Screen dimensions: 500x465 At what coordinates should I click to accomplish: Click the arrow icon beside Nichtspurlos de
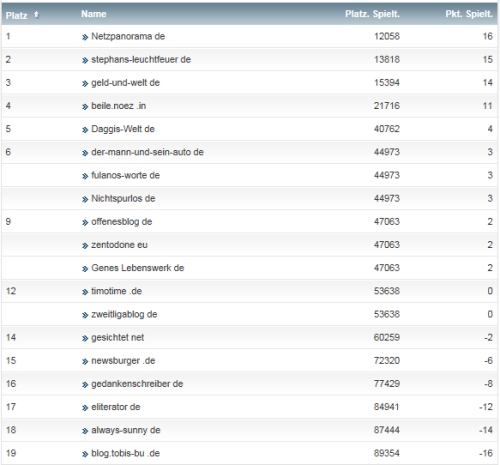click(x=85, y=200)
